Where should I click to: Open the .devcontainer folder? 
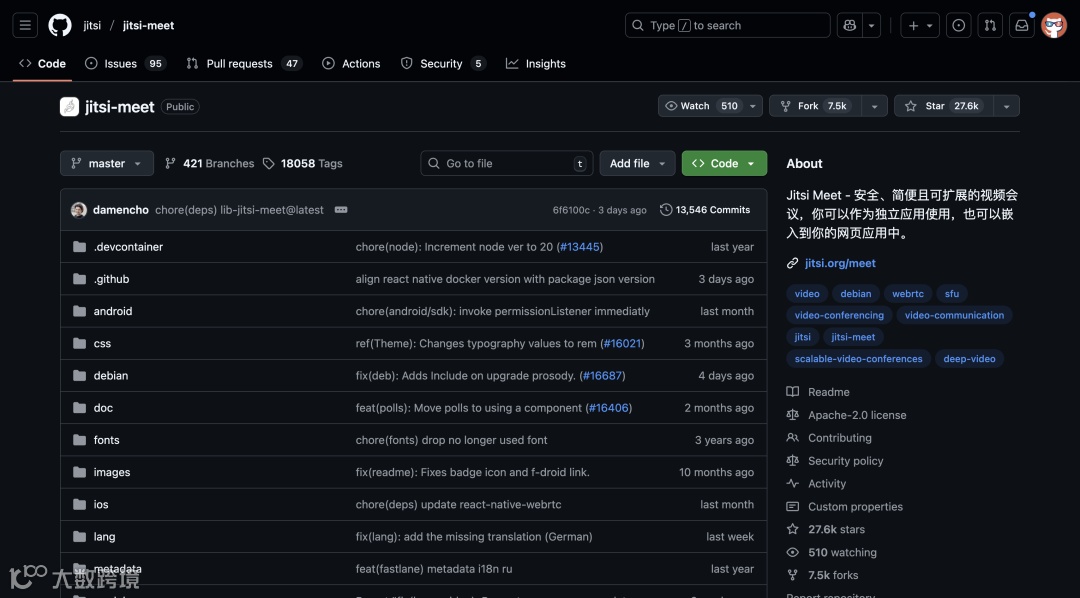coord(128,247)
